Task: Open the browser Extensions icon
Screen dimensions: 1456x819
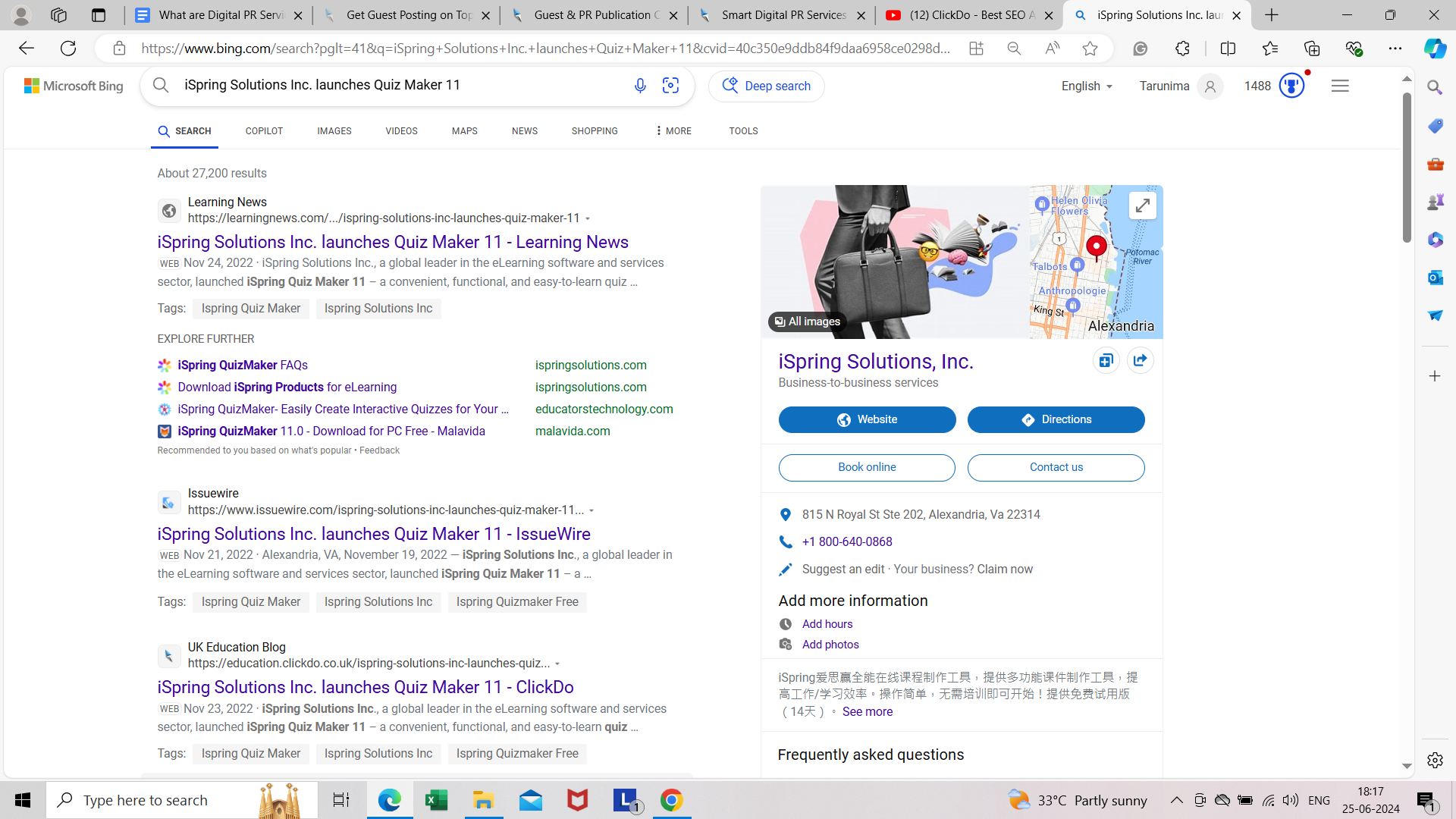Action: [x=1182, y=49]
